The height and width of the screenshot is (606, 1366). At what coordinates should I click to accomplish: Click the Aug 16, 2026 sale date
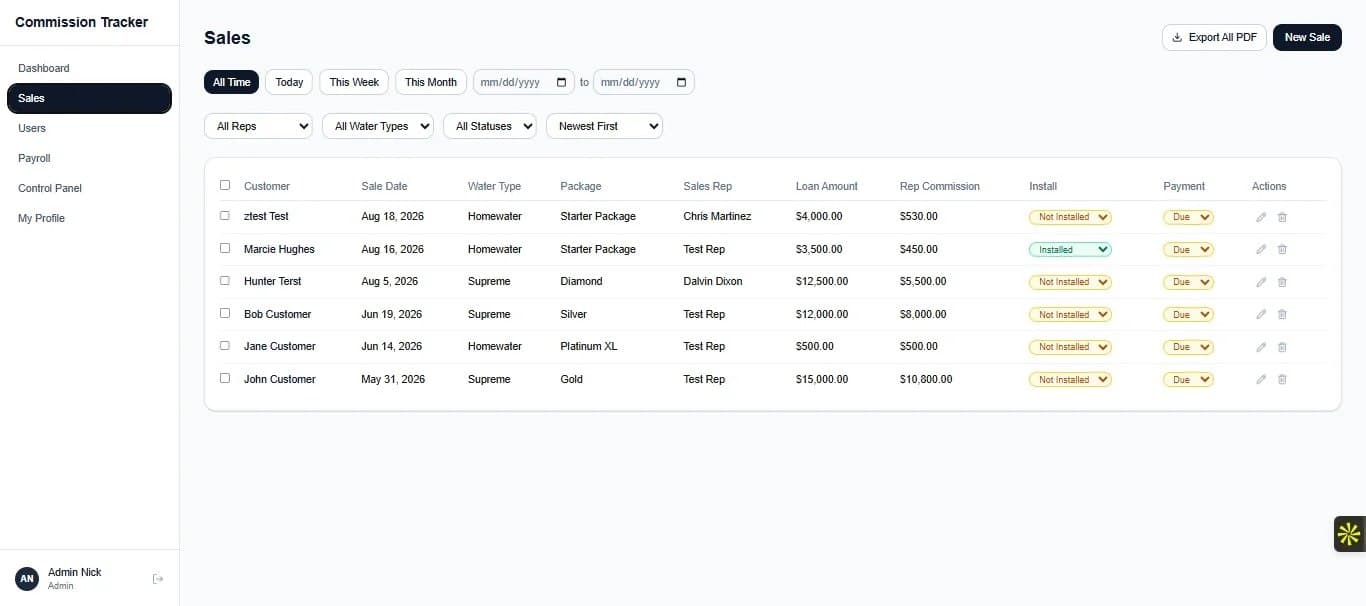pyautogui.click(x=392, y=250)
